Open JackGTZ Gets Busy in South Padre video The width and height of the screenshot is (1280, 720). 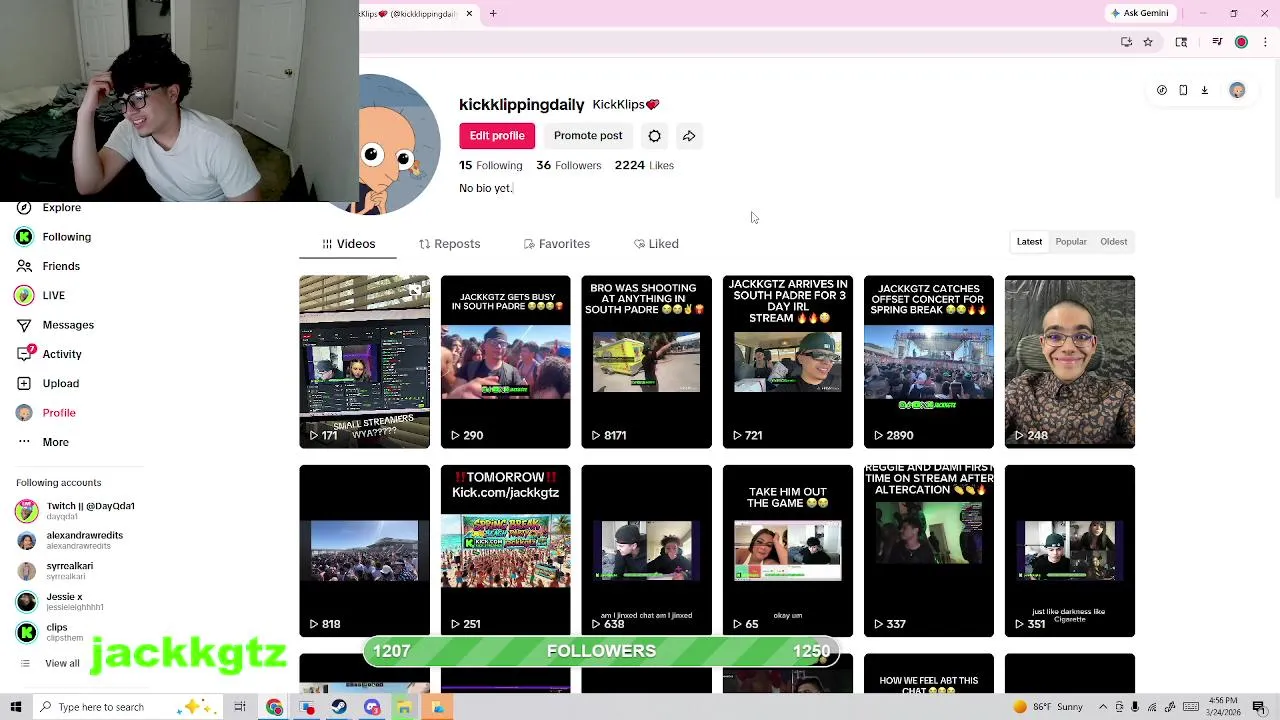click(x=505, y=362)
